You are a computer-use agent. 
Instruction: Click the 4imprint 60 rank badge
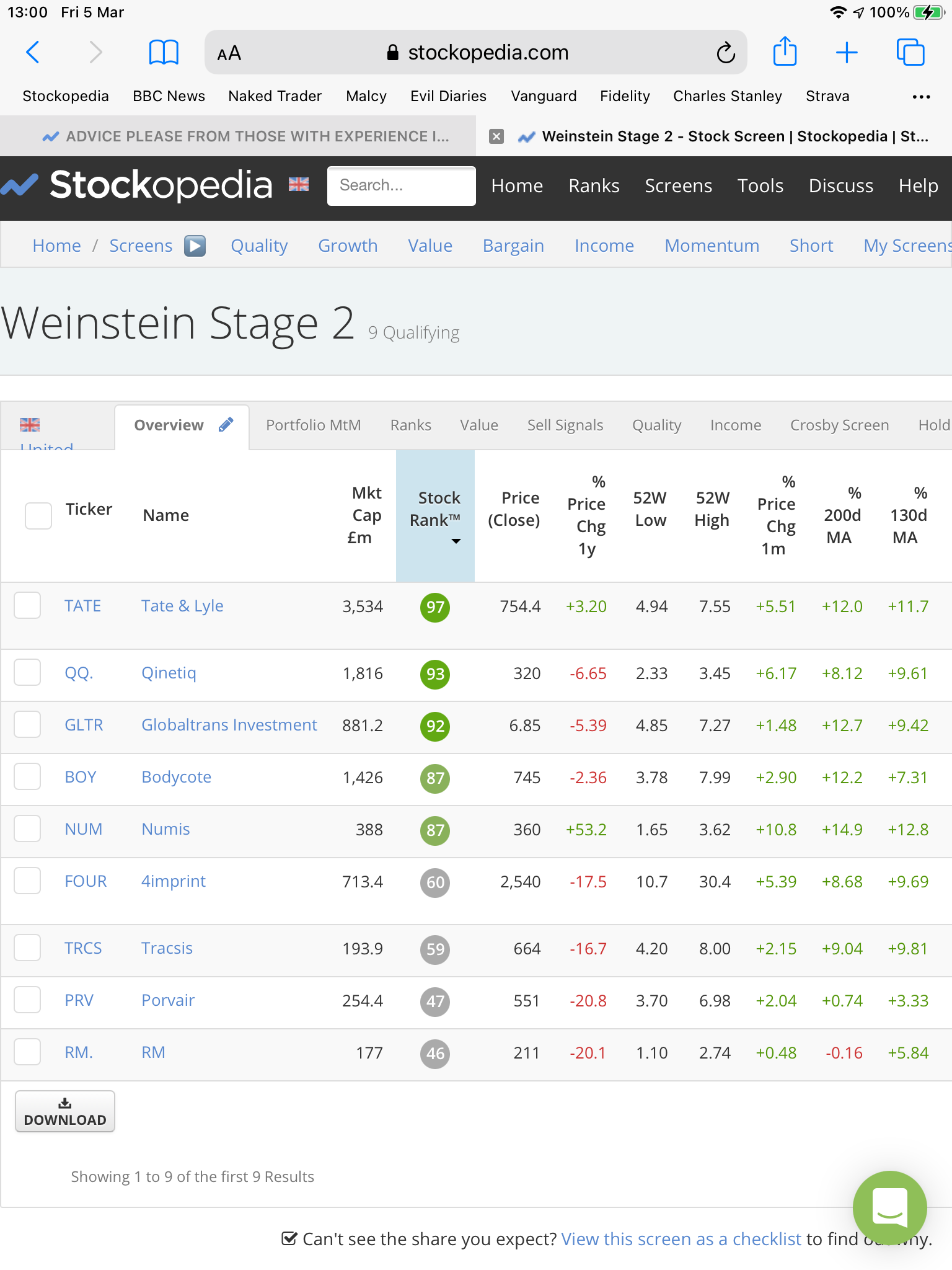point(435,882)
